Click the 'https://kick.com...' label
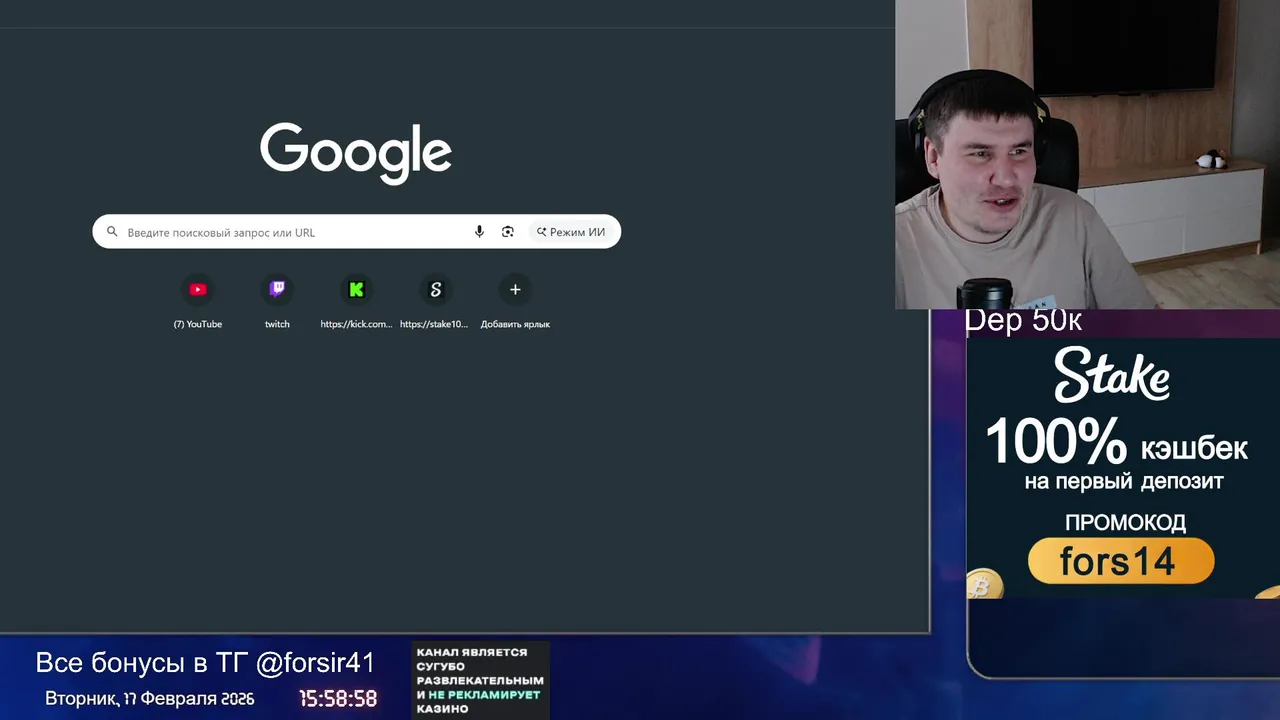Screen dimensions: 1280x720 (x=356, y=324)
